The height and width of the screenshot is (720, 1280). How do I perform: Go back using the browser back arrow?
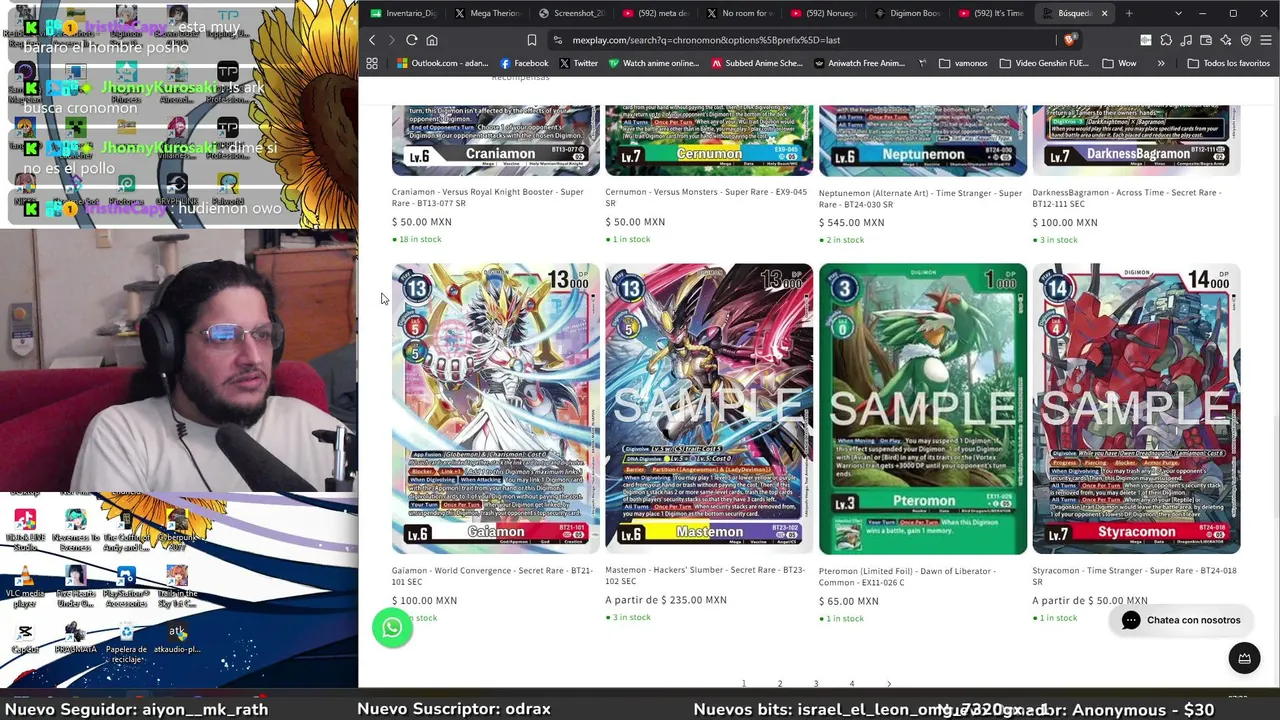point(372,40)
